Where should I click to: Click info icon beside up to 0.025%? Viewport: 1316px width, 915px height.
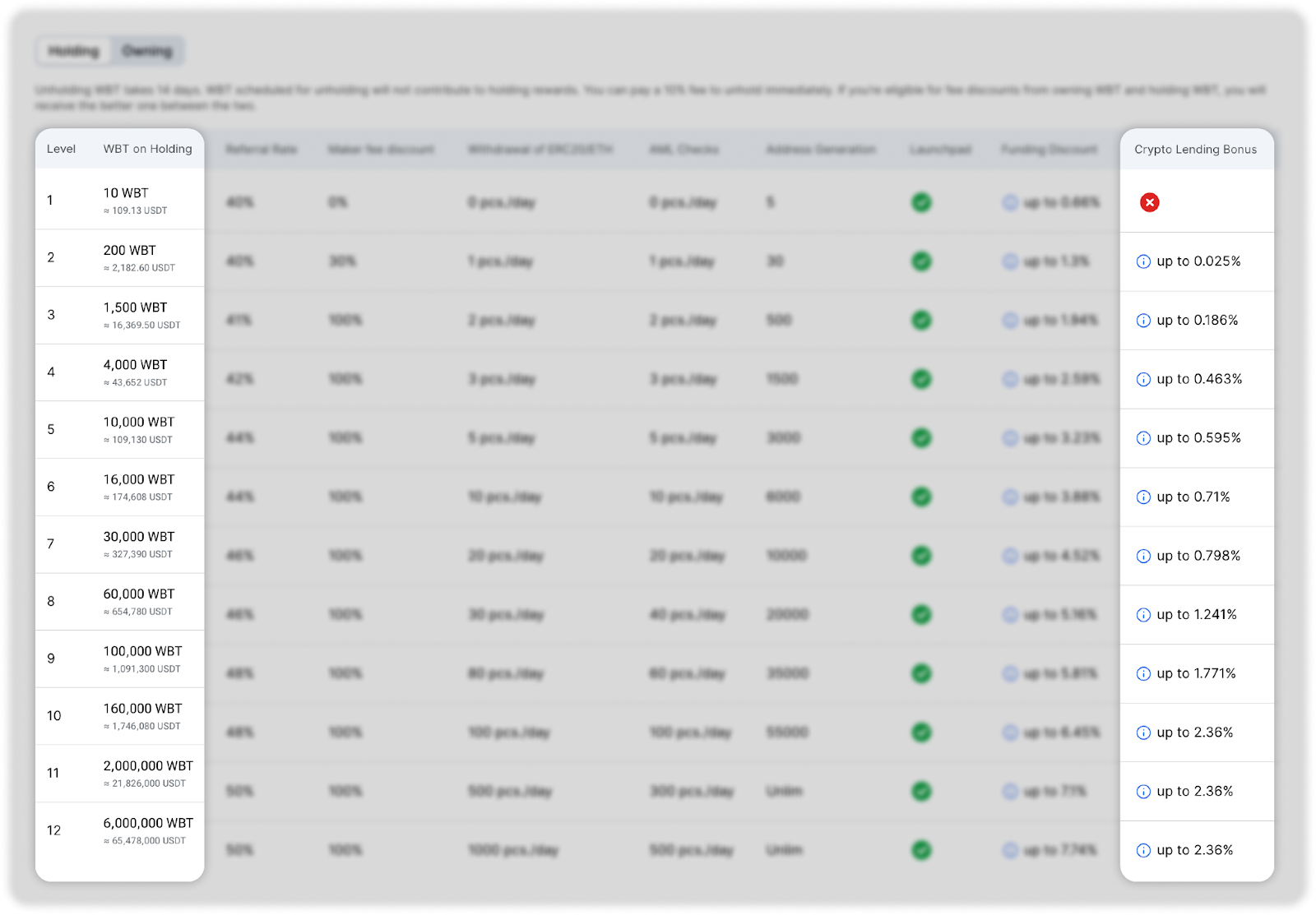pyautogui.click(x=1142, y=261)
